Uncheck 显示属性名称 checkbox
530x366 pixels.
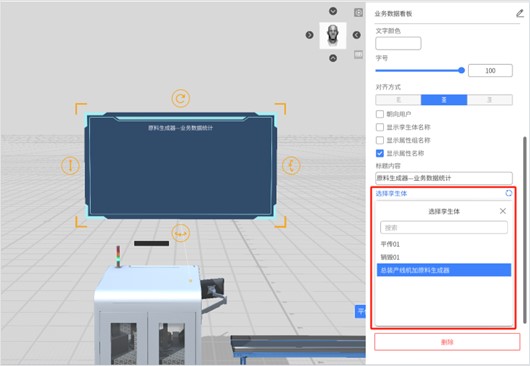(380, 153)
